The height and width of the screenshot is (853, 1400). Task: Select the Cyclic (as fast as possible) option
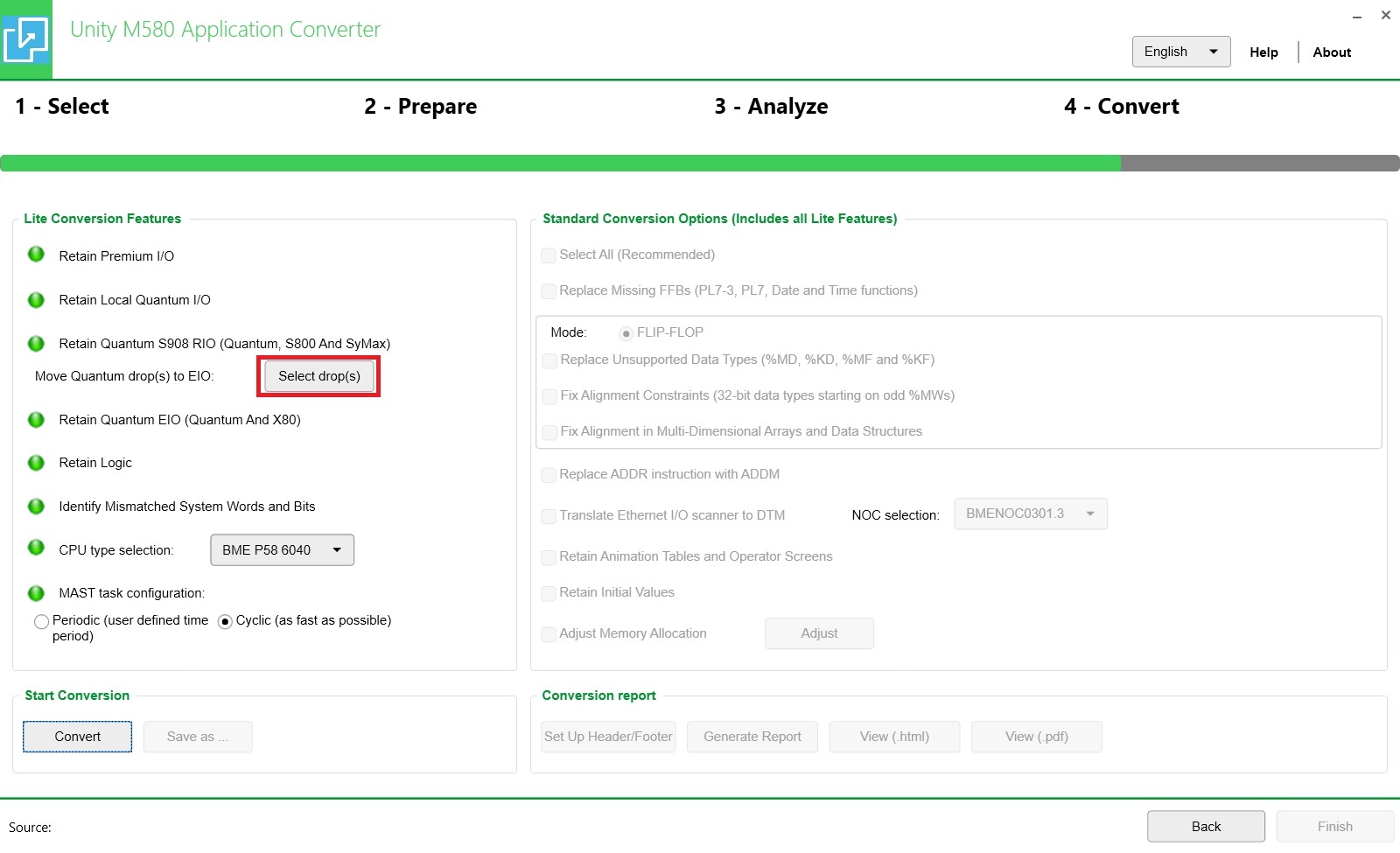pyautogui.click(x=225, y=622)
